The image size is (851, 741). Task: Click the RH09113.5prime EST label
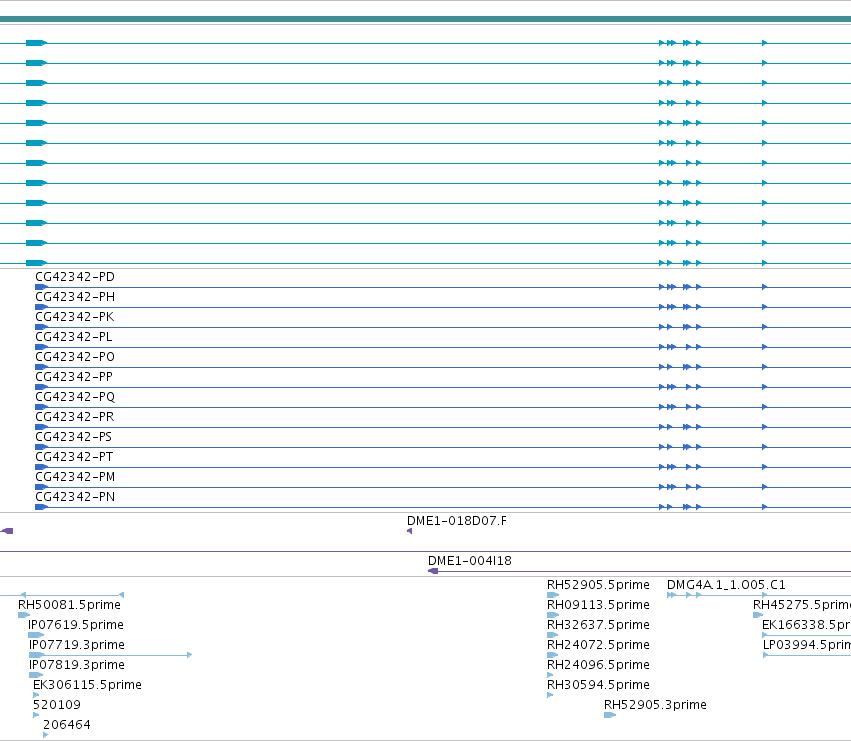[598, 605]
